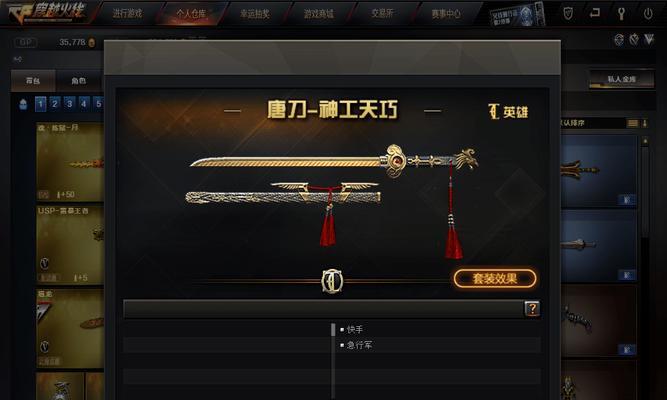Open the 游戏商城 store tab
667x400 pixels.
pyautogui.click(x=318, y=14)
